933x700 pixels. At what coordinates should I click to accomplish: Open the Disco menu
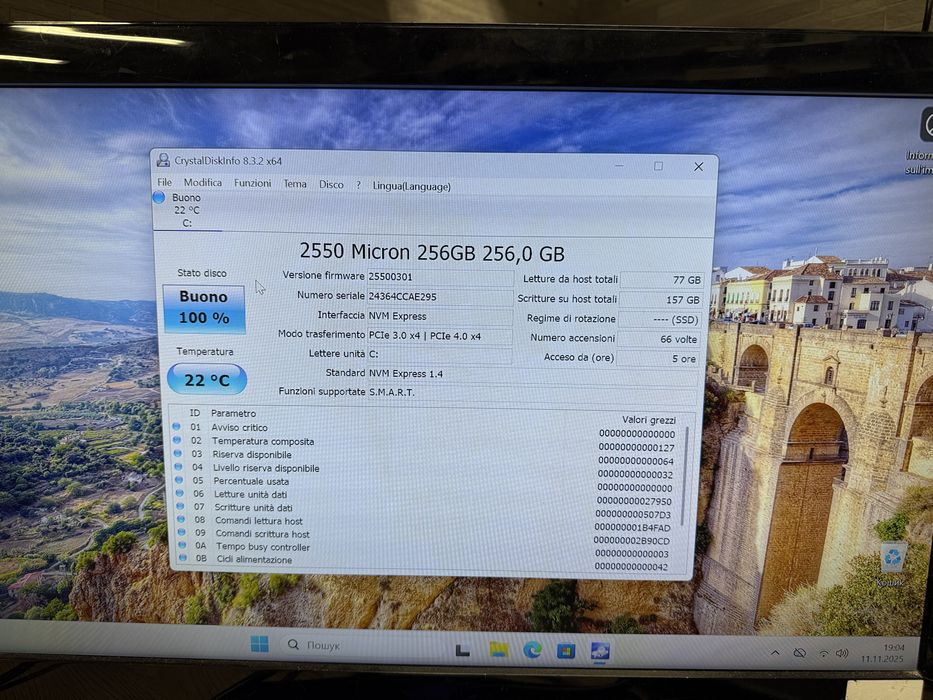coord(331,185)
